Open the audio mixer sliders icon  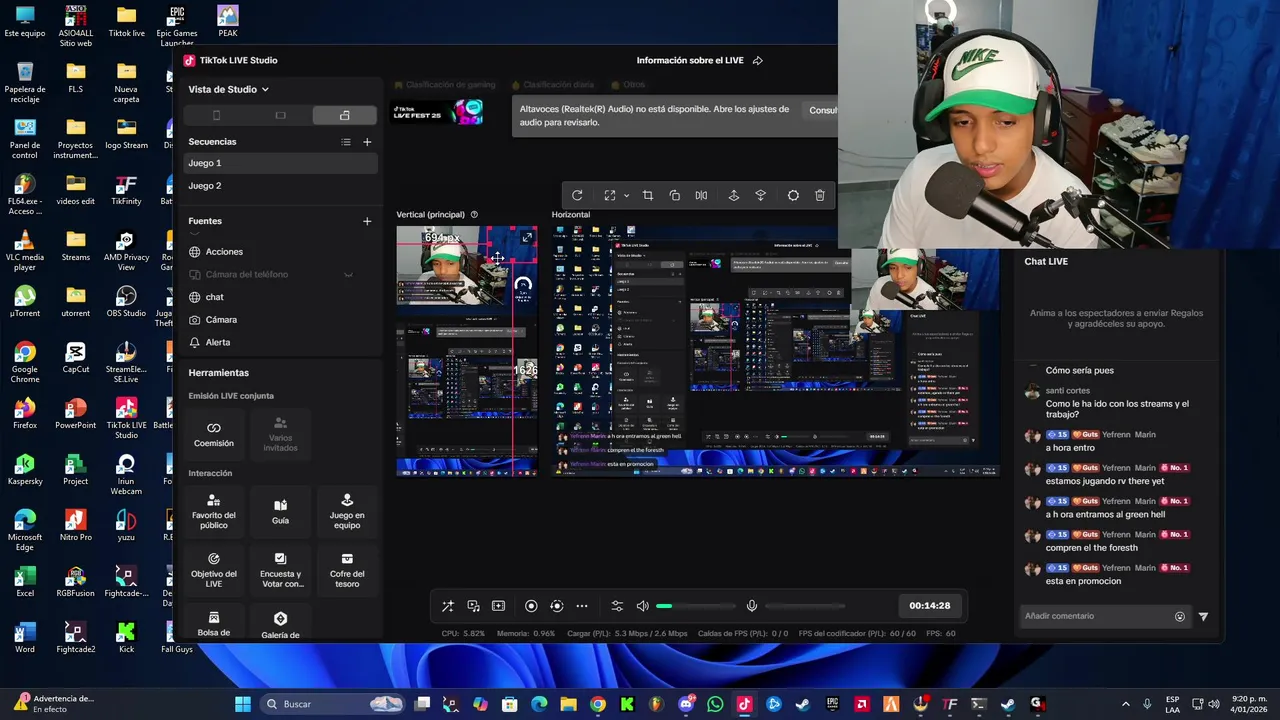click(617, 606)
